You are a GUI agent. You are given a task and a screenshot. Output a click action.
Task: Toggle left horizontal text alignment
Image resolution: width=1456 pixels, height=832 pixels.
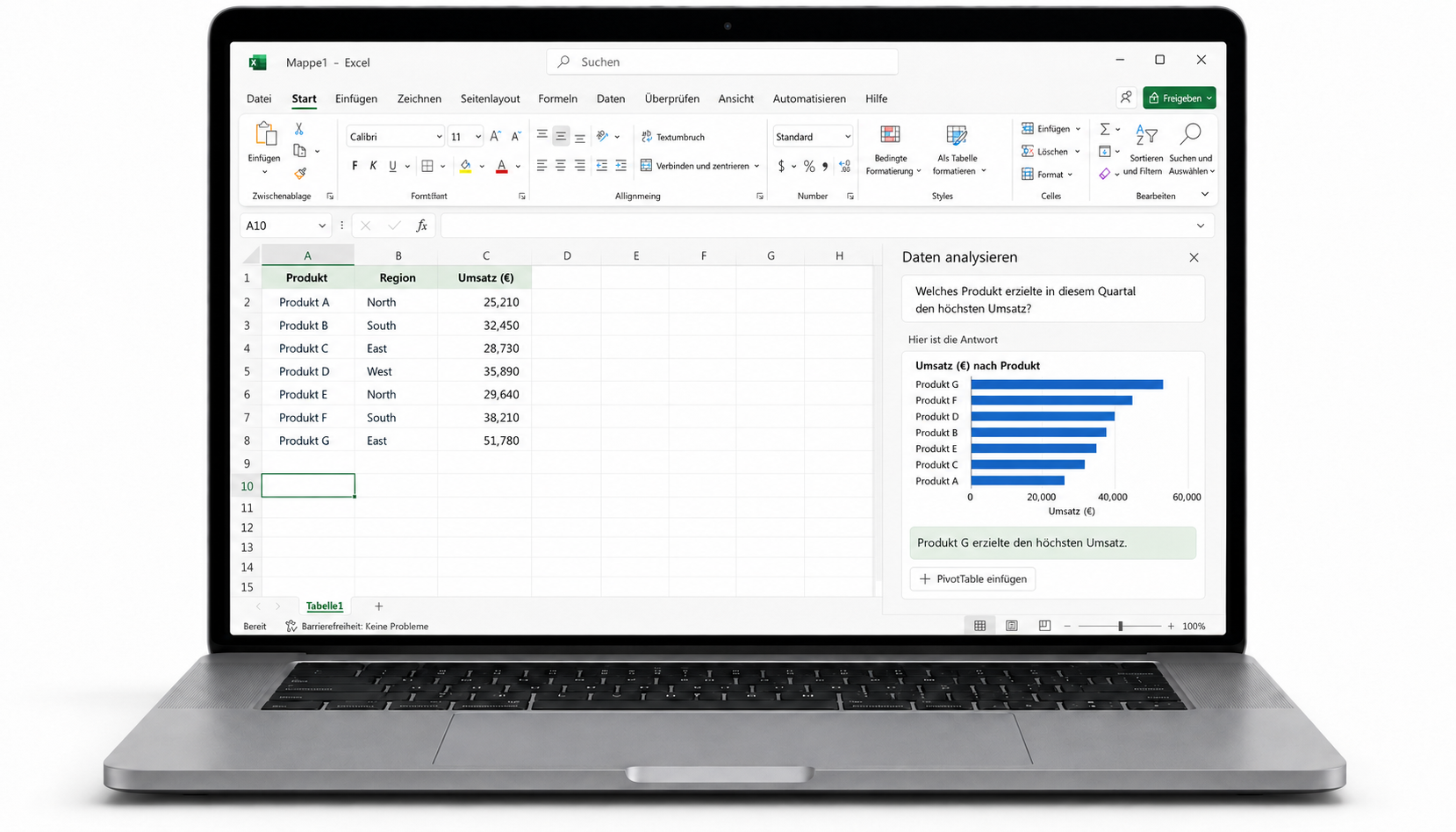coord(542,166)
